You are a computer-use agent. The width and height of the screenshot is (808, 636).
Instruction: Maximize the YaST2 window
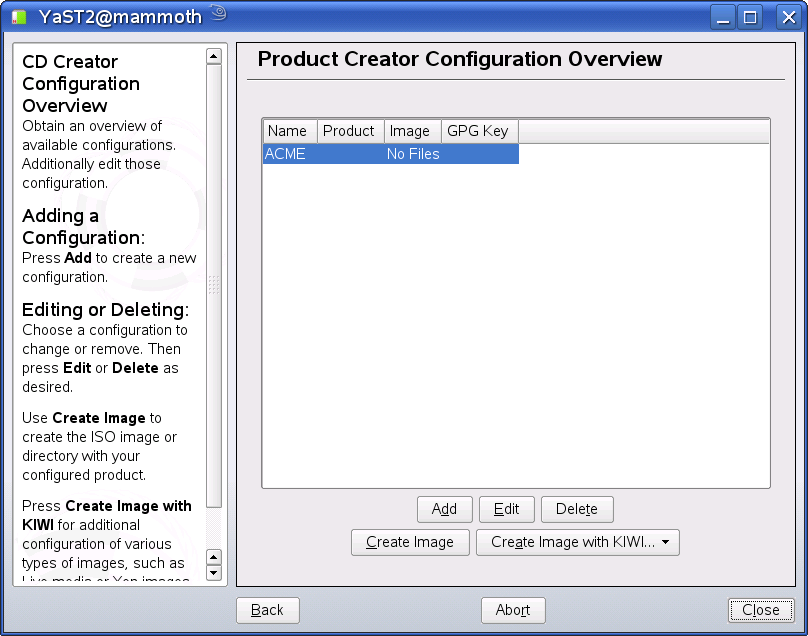click(750, 18)
